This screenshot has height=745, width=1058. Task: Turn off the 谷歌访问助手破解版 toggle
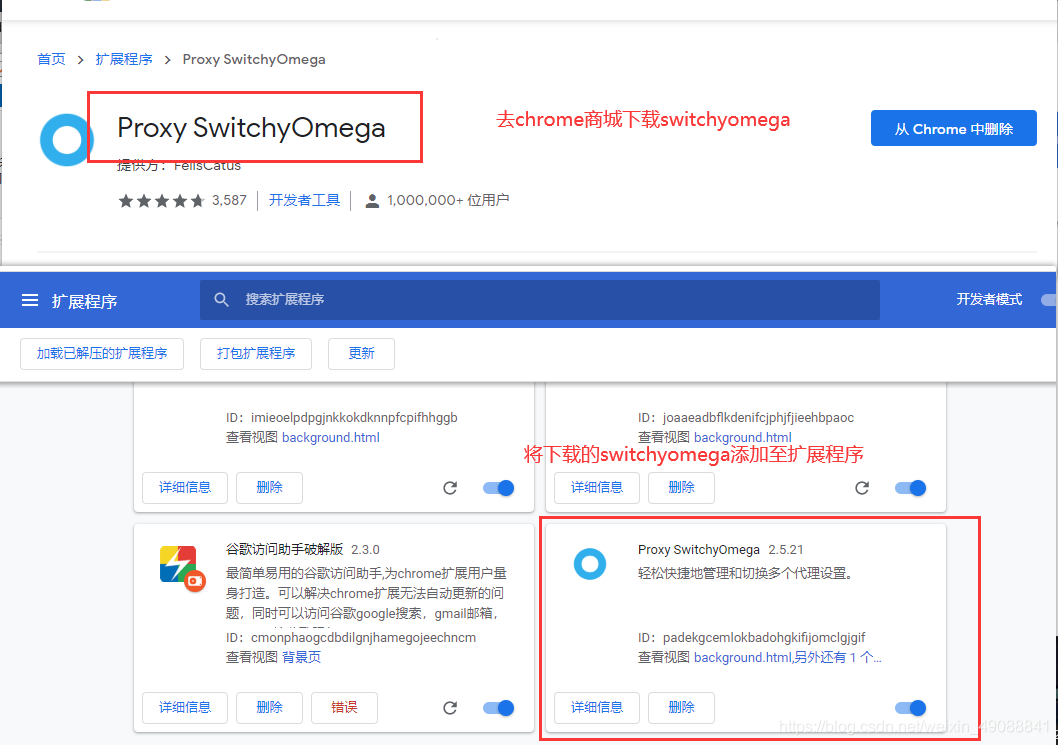tap(499, 708)
